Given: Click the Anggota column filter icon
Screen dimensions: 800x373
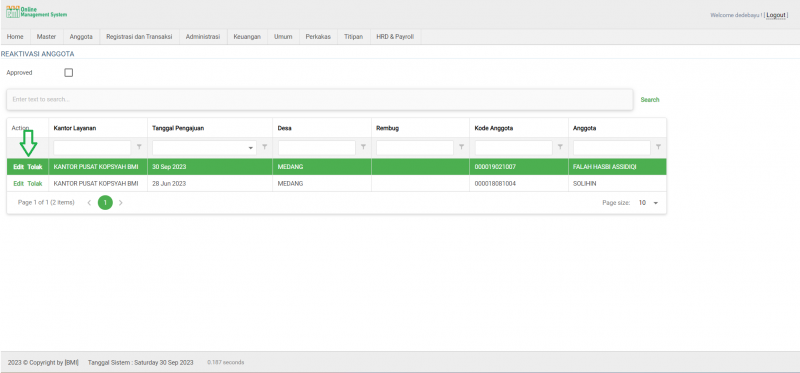Looking at the screenshot, I should point(658,147).
